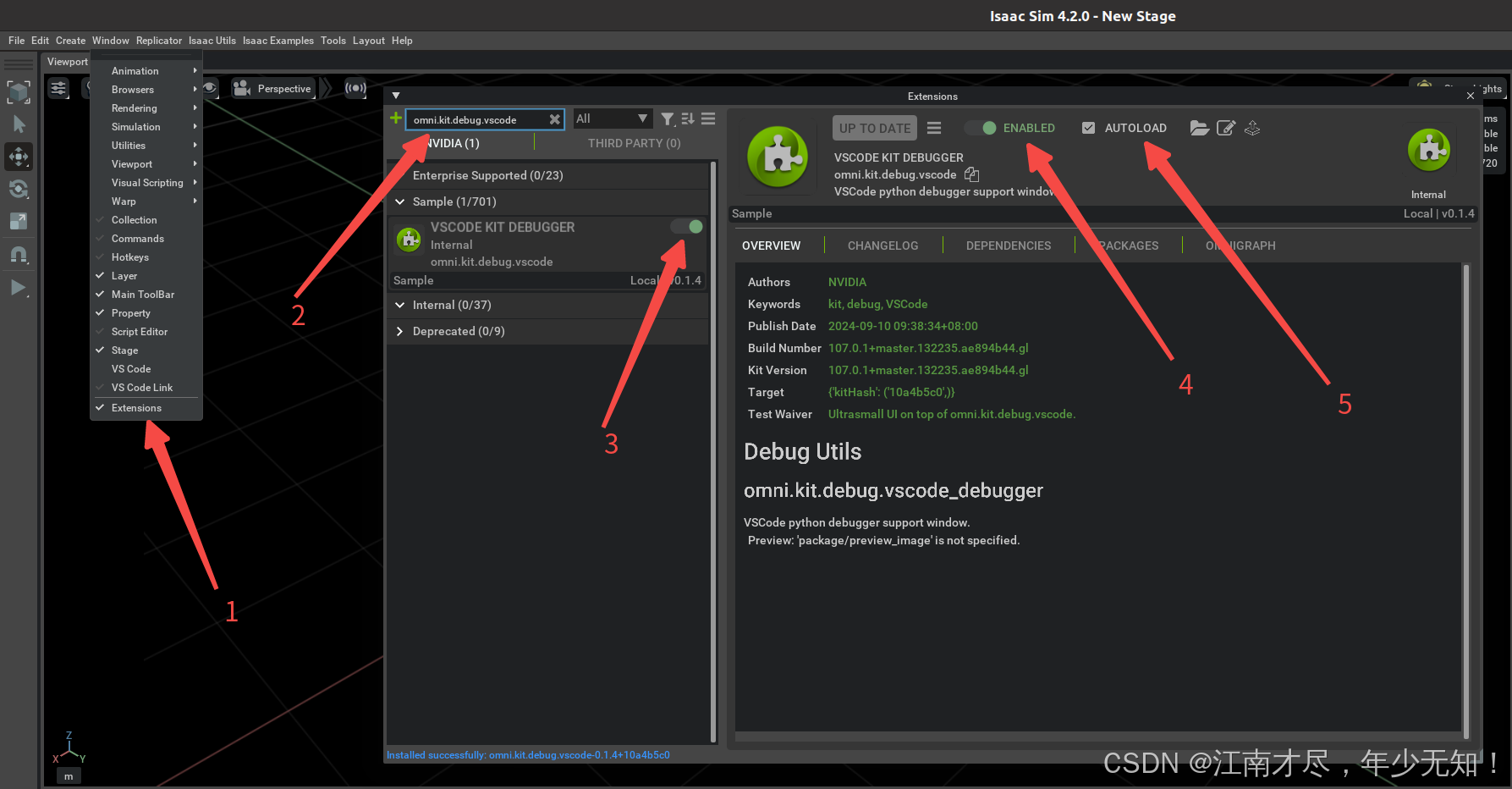Screen dimensions: 1512x789
Task: Click VSCODE KIT DEBUGGER list item icon
Action: 410,240
